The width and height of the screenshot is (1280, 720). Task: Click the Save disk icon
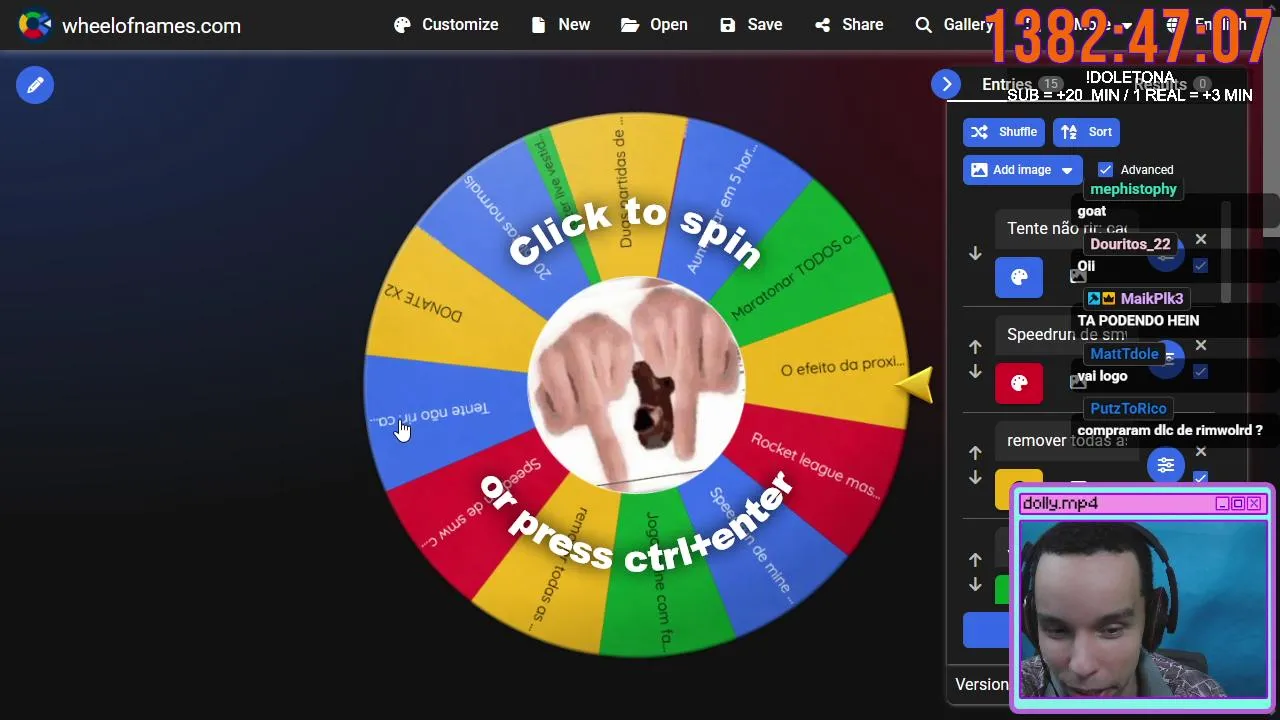(728, 25)
